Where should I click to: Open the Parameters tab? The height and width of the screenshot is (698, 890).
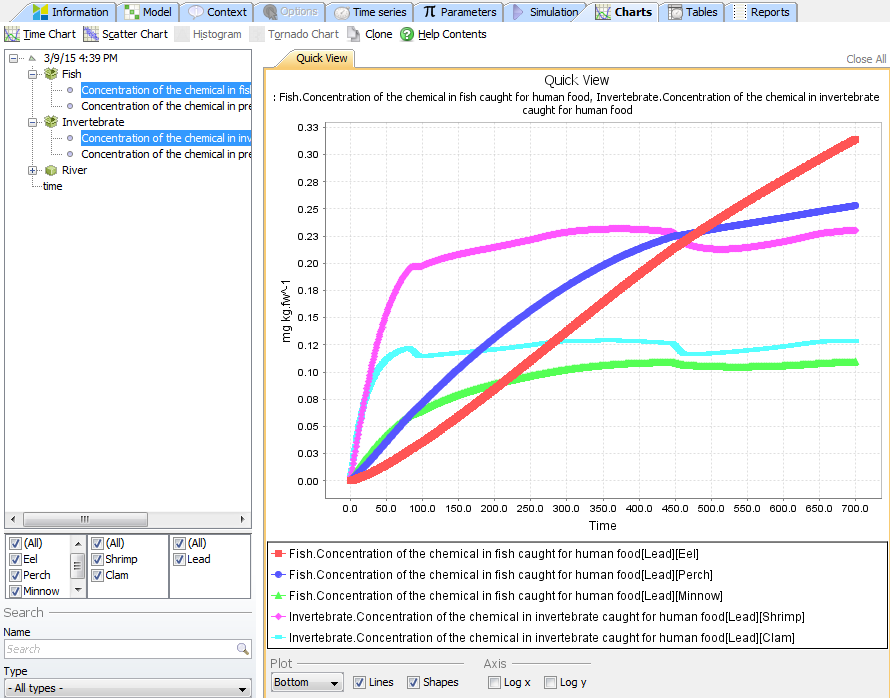pyautogui.click(x=459, y=12)
